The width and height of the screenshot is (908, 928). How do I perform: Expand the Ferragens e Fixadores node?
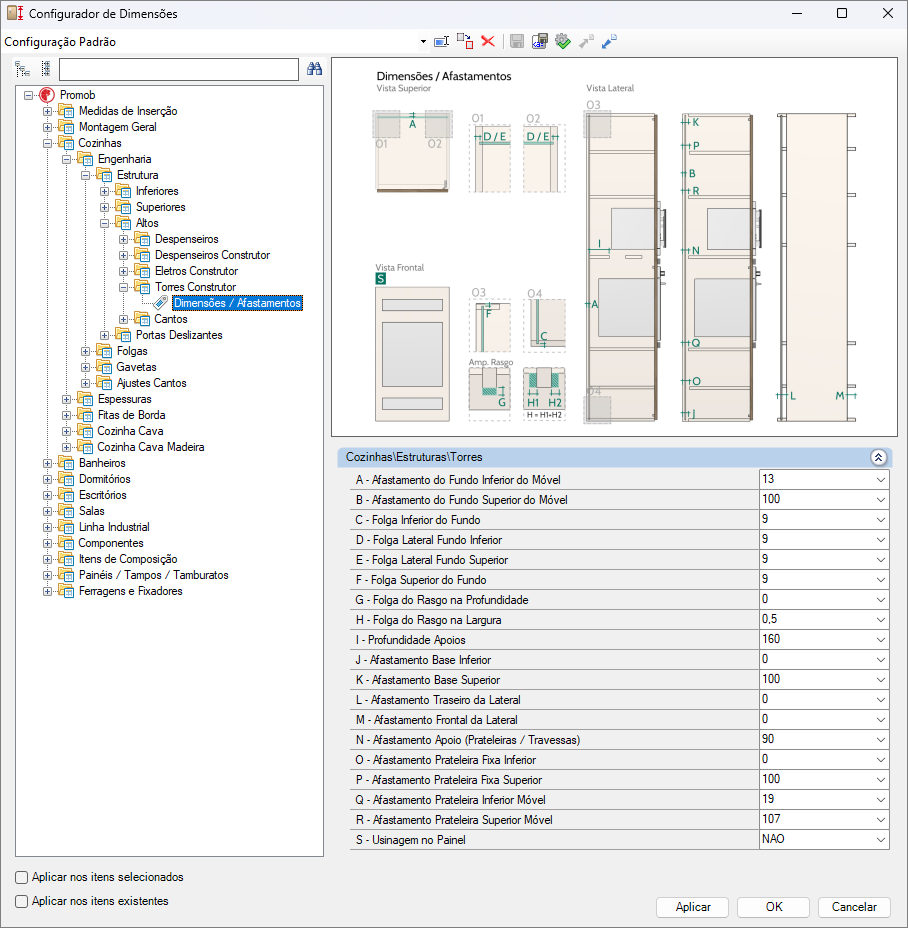(x=47, y=591)
